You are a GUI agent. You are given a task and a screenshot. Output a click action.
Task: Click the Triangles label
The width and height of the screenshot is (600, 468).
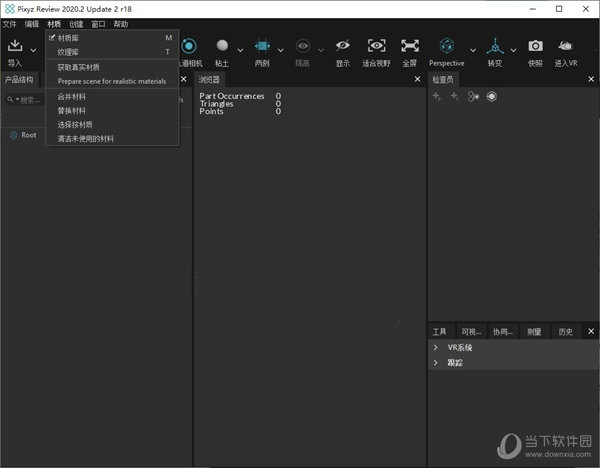216,104
